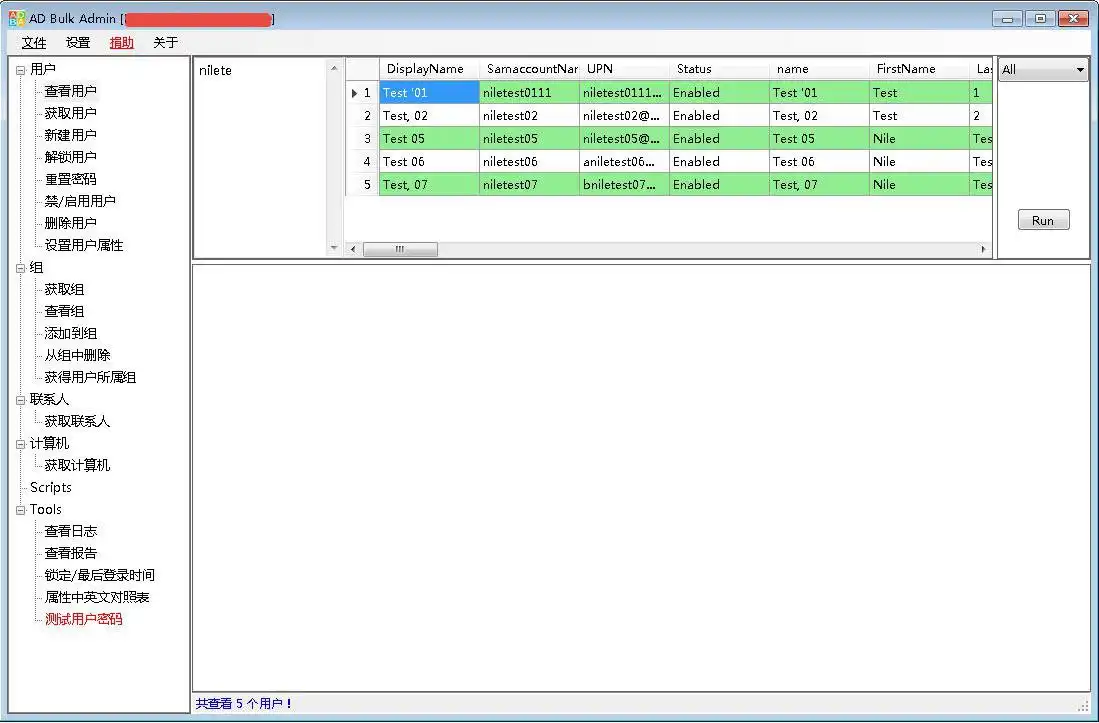Click the status bar text 共查看 5 个用户

[x=243, y=703]
